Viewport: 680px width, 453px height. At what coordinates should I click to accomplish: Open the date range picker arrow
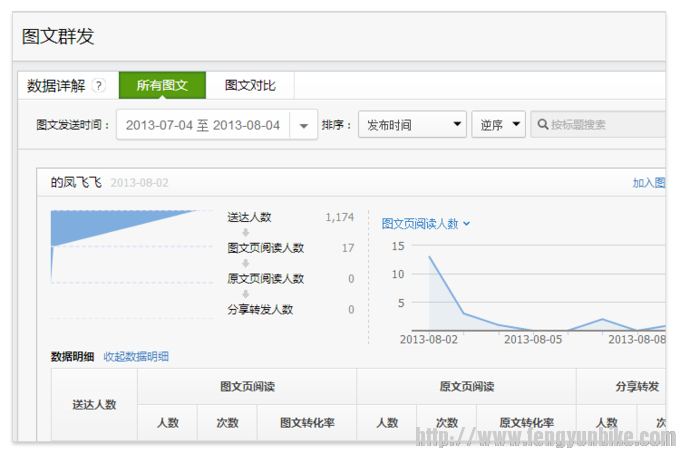(304, 125)
